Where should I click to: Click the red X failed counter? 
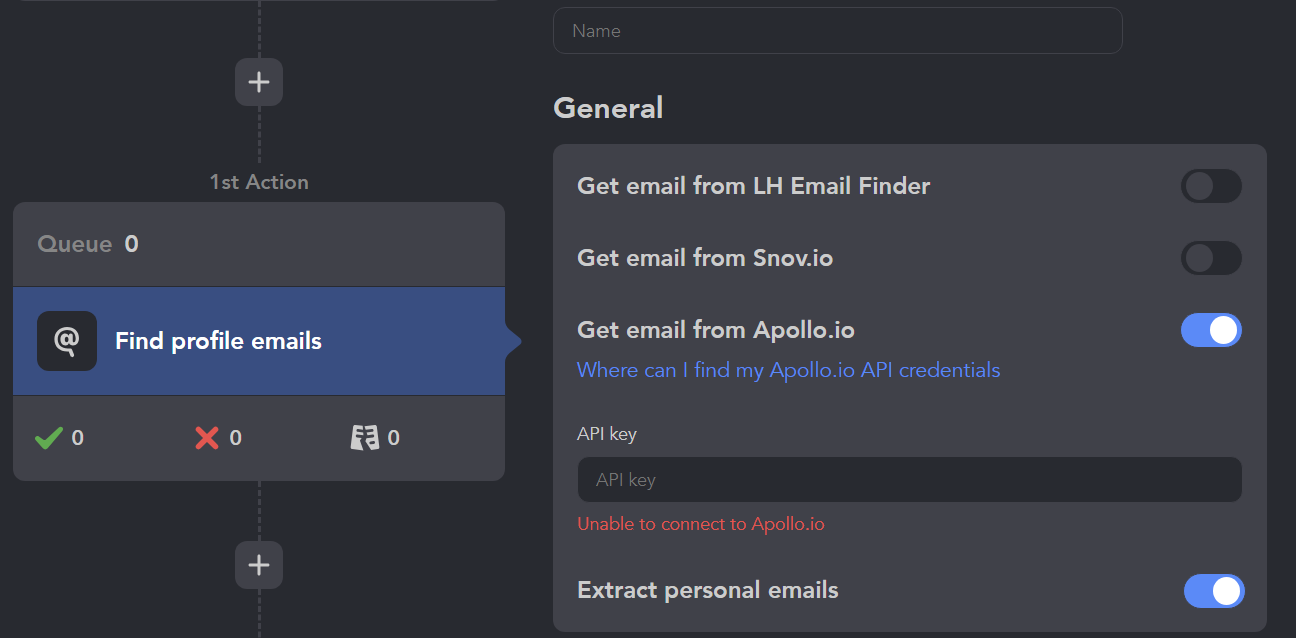click(x=218, y=438)
